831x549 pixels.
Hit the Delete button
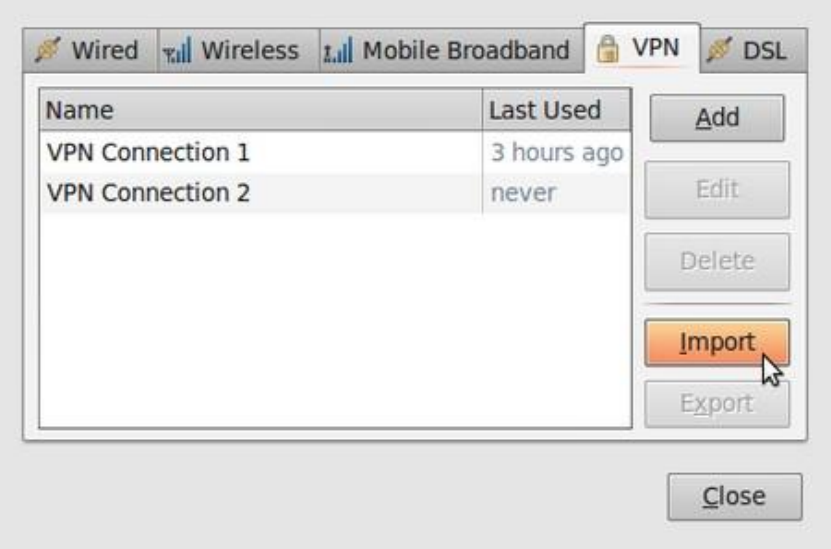(x=717, y=261)
